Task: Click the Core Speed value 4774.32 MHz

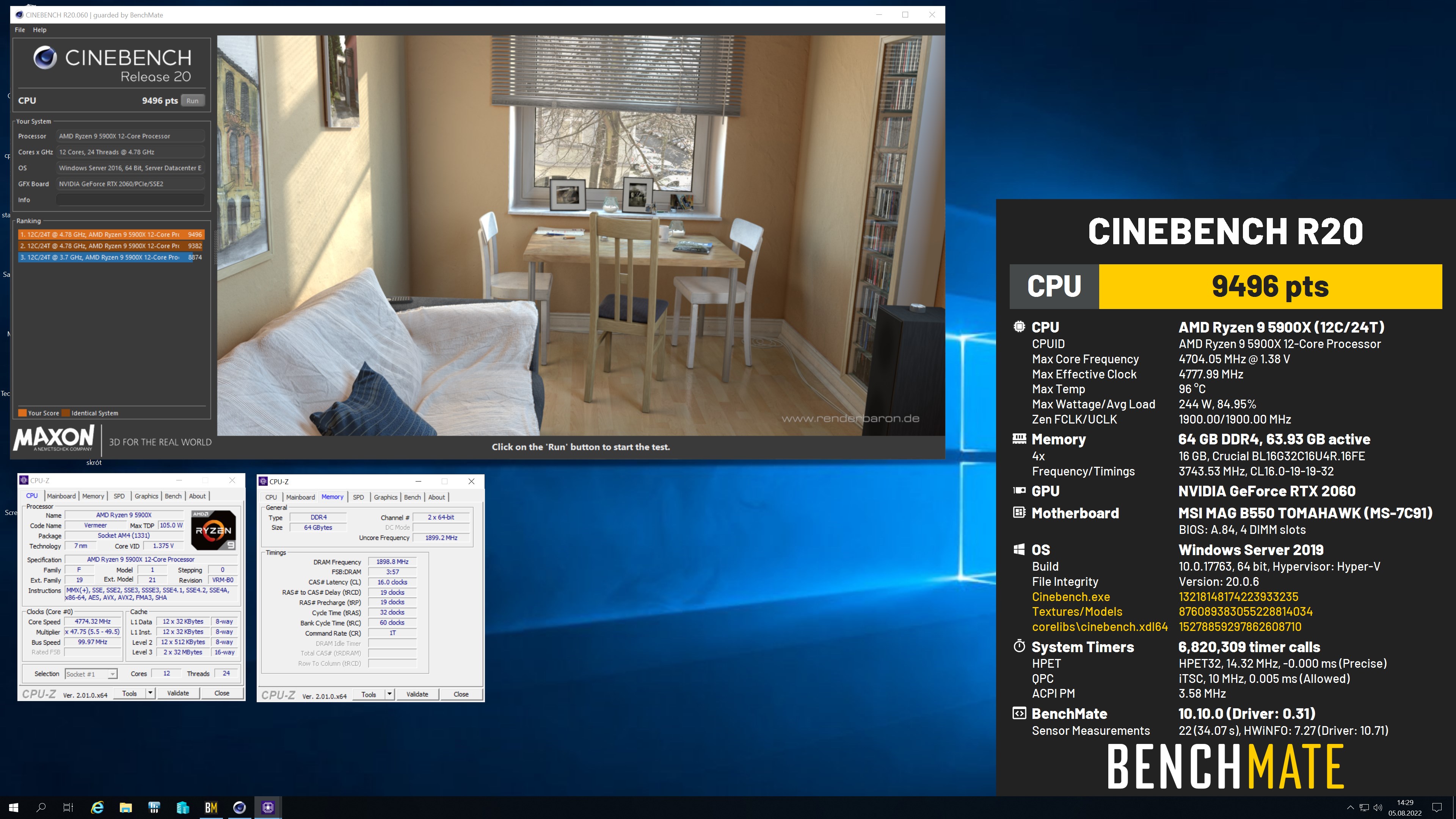Action: click(93, 622)
